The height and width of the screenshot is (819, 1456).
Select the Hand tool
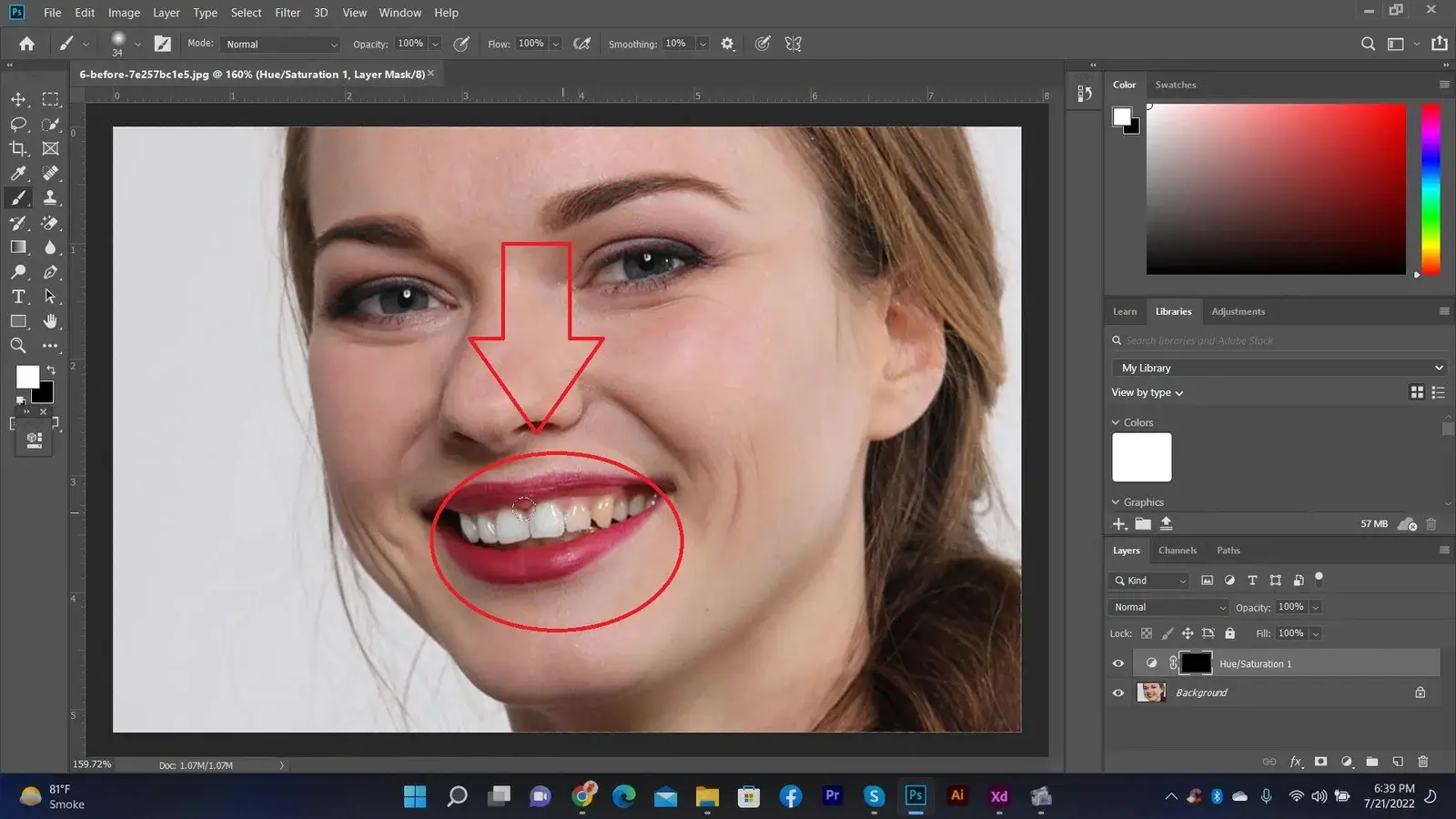click(x=50, y=321)
